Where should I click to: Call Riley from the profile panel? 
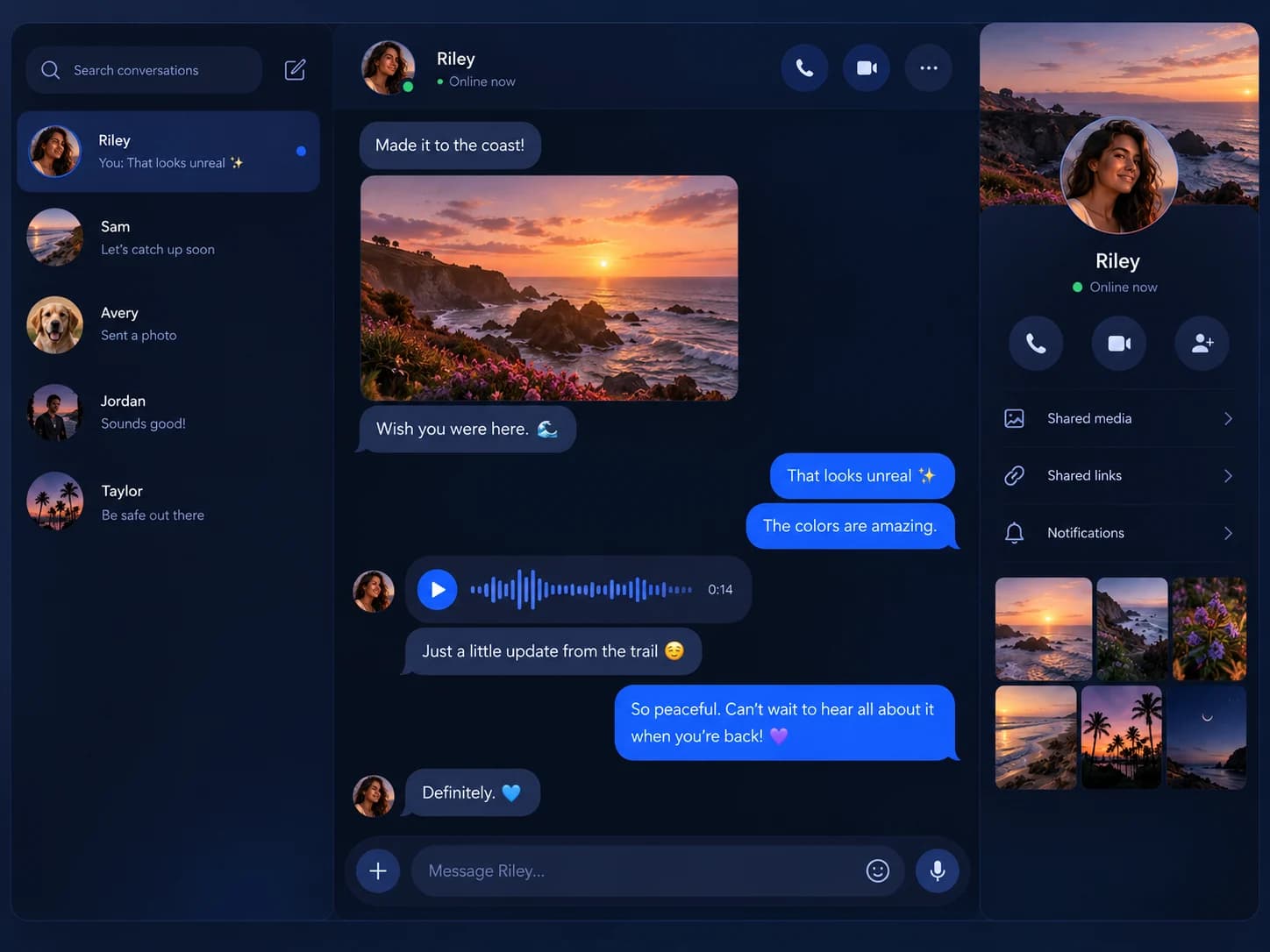[x=1036, y=343]
